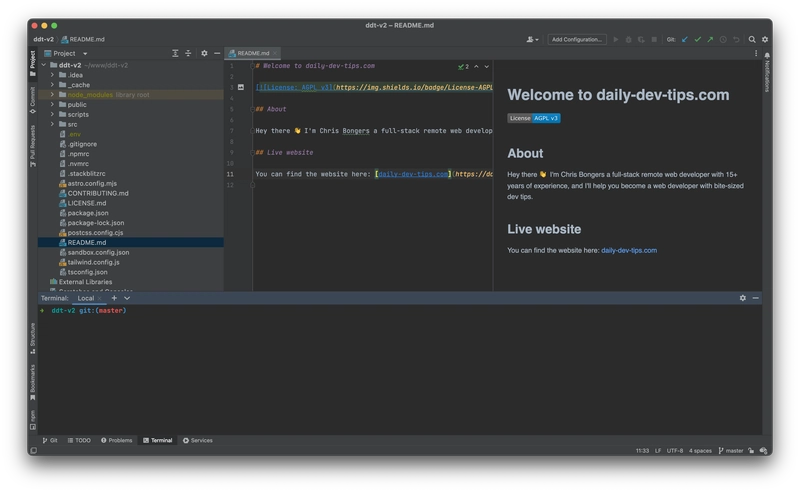
Task: Toggle the npm side tool window button
Action: click(x=33, y=420)
